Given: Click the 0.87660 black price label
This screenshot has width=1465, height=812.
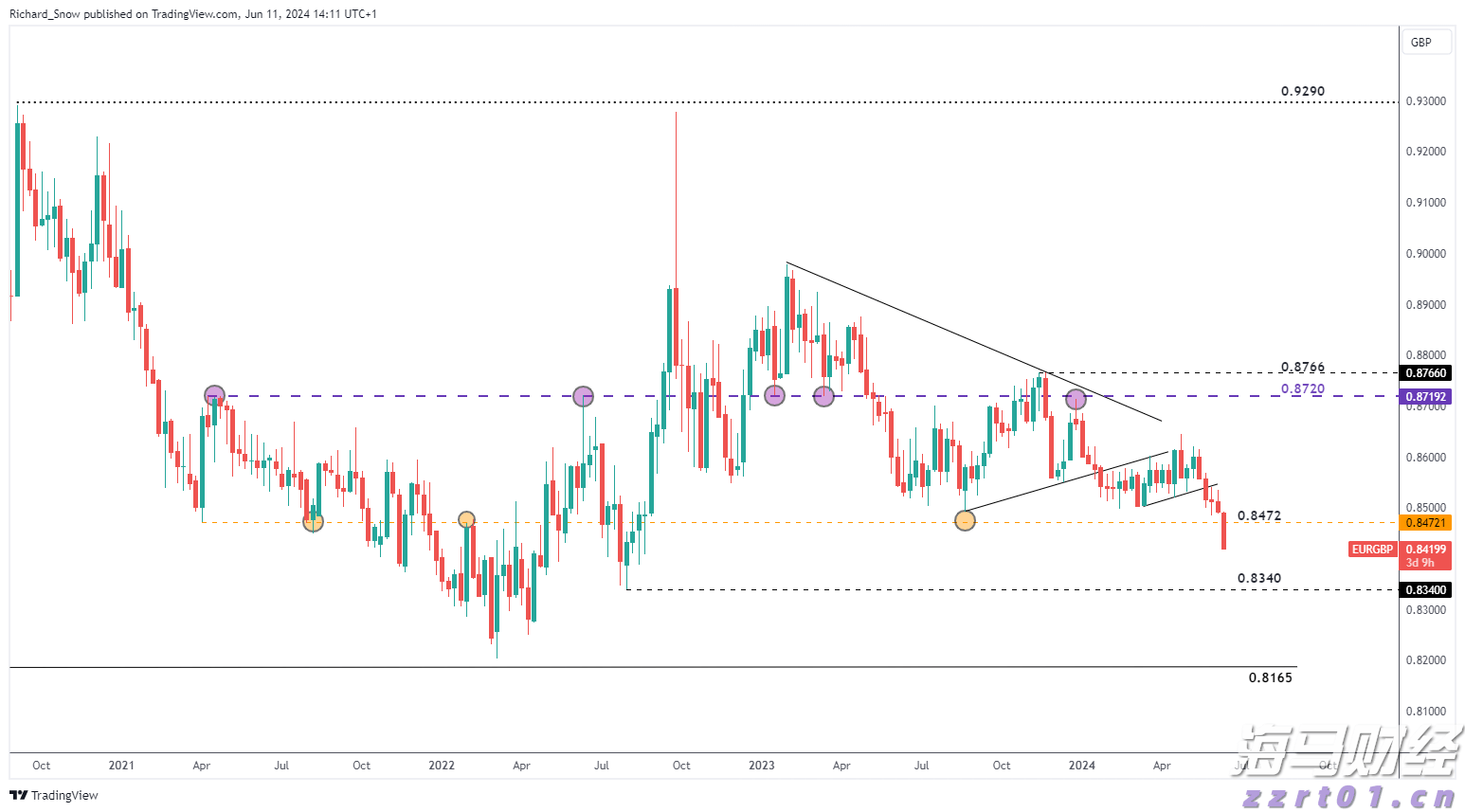Looking at the screenshot, I should click(1425, 373).
